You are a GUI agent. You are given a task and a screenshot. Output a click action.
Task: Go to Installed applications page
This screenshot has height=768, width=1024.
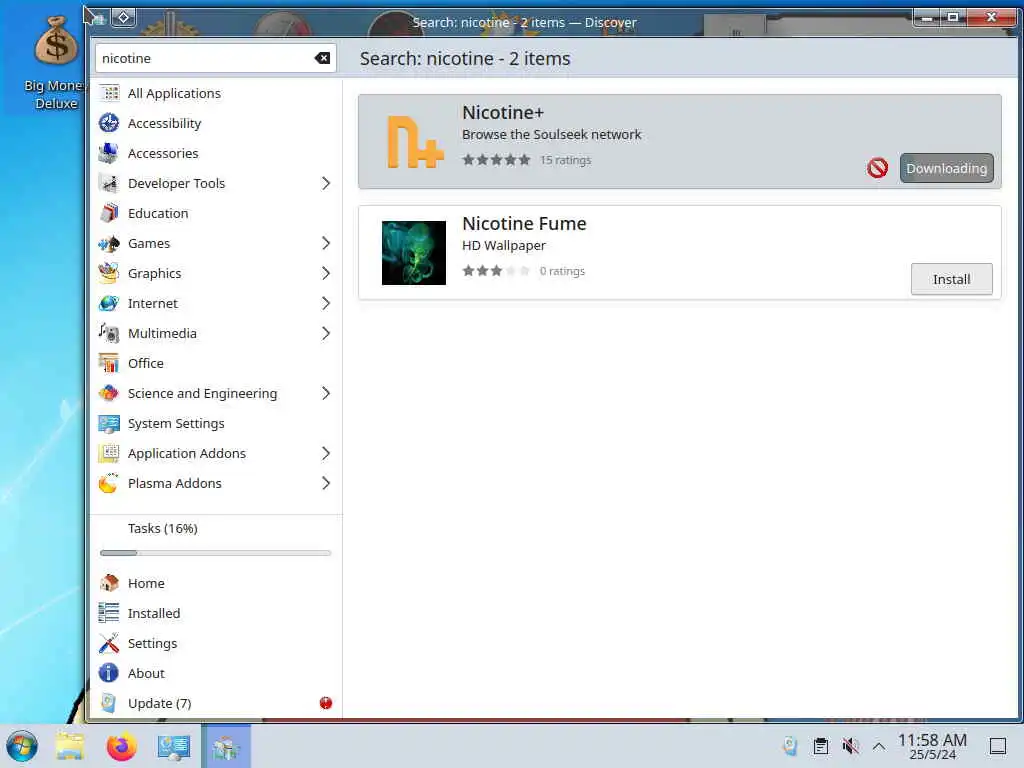tap(216, 613)
